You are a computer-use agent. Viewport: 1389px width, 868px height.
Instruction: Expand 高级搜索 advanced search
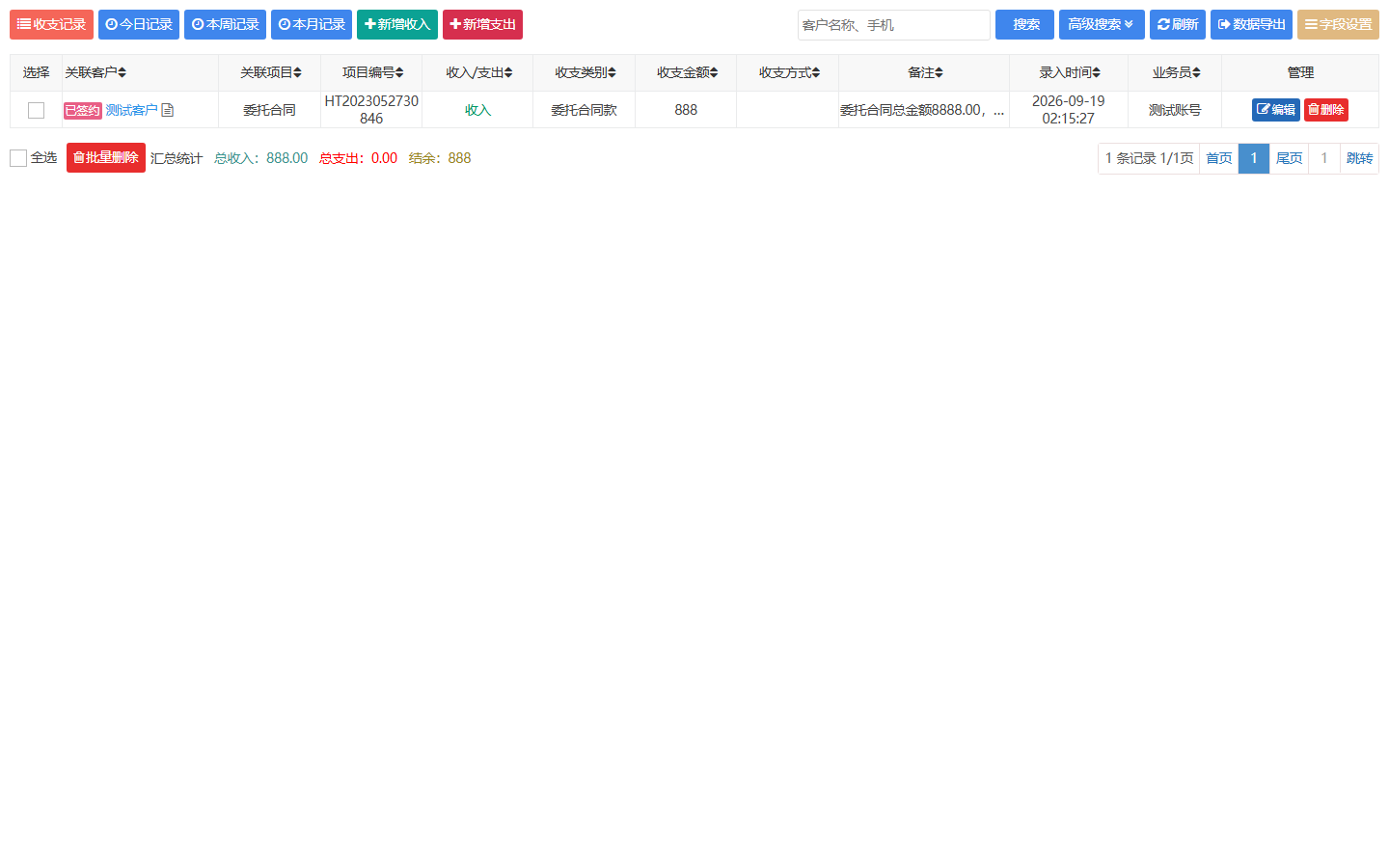pyautogui.click(x=1102, y=24)
